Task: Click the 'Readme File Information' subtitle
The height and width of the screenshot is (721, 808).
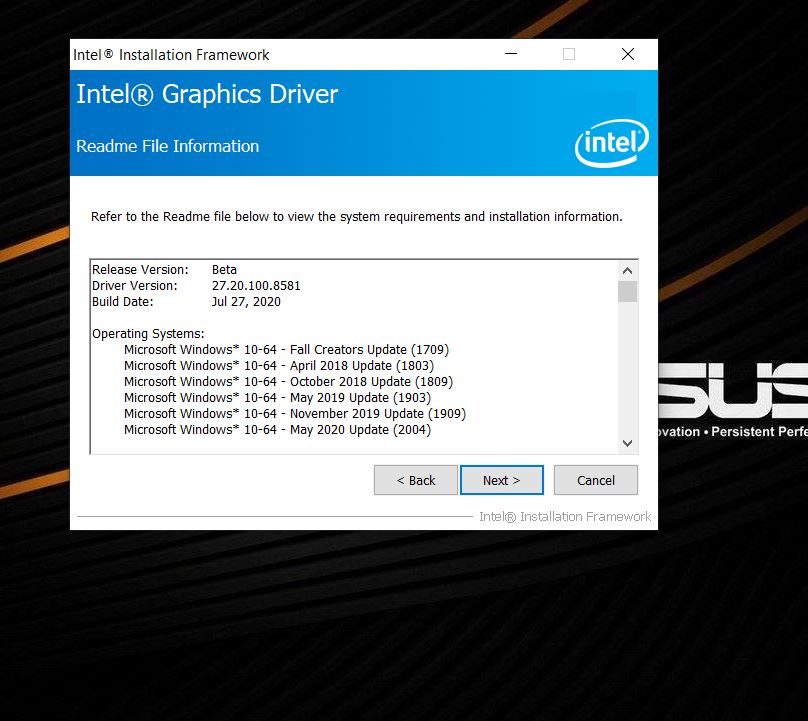Action: (x=167, y=146)
